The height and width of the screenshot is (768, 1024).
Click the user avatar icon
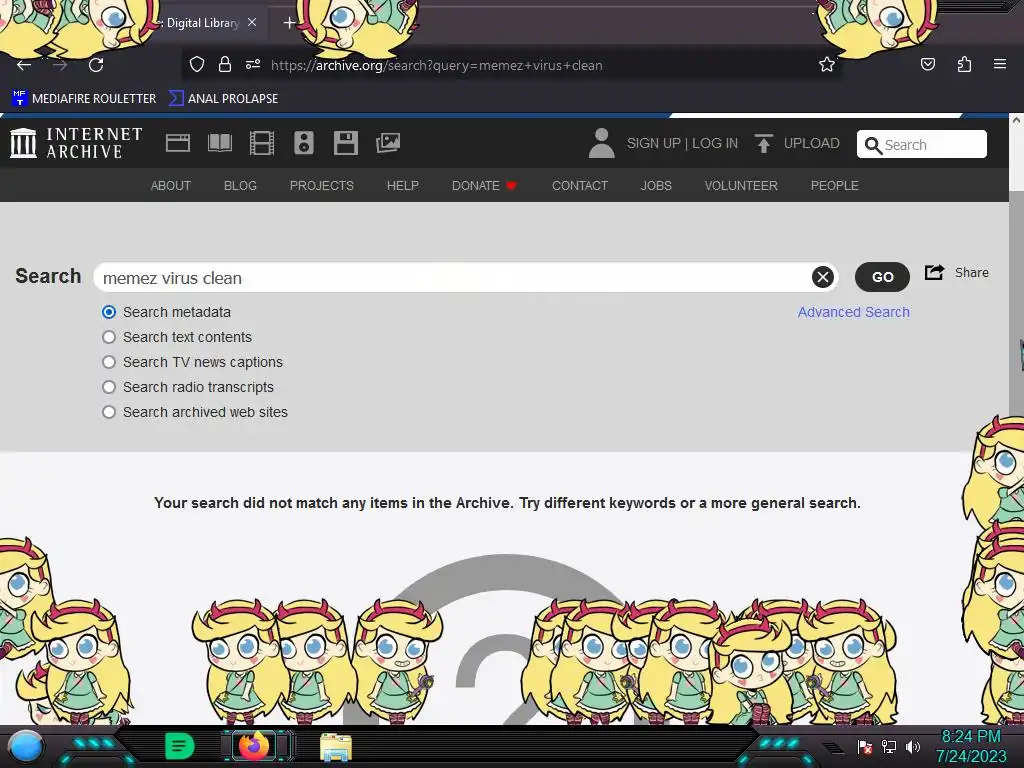(x=601, y=143)
